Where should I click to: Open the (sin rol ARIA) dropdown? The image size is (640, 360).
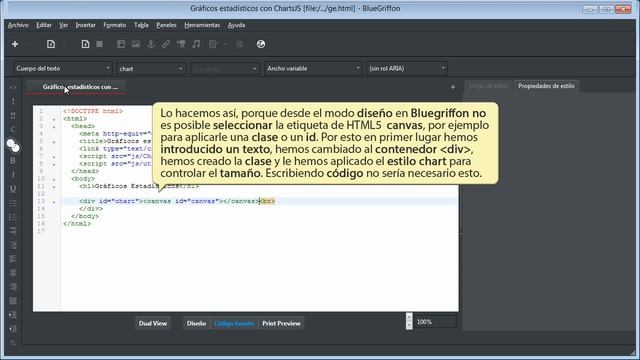[x=407, y=69]
